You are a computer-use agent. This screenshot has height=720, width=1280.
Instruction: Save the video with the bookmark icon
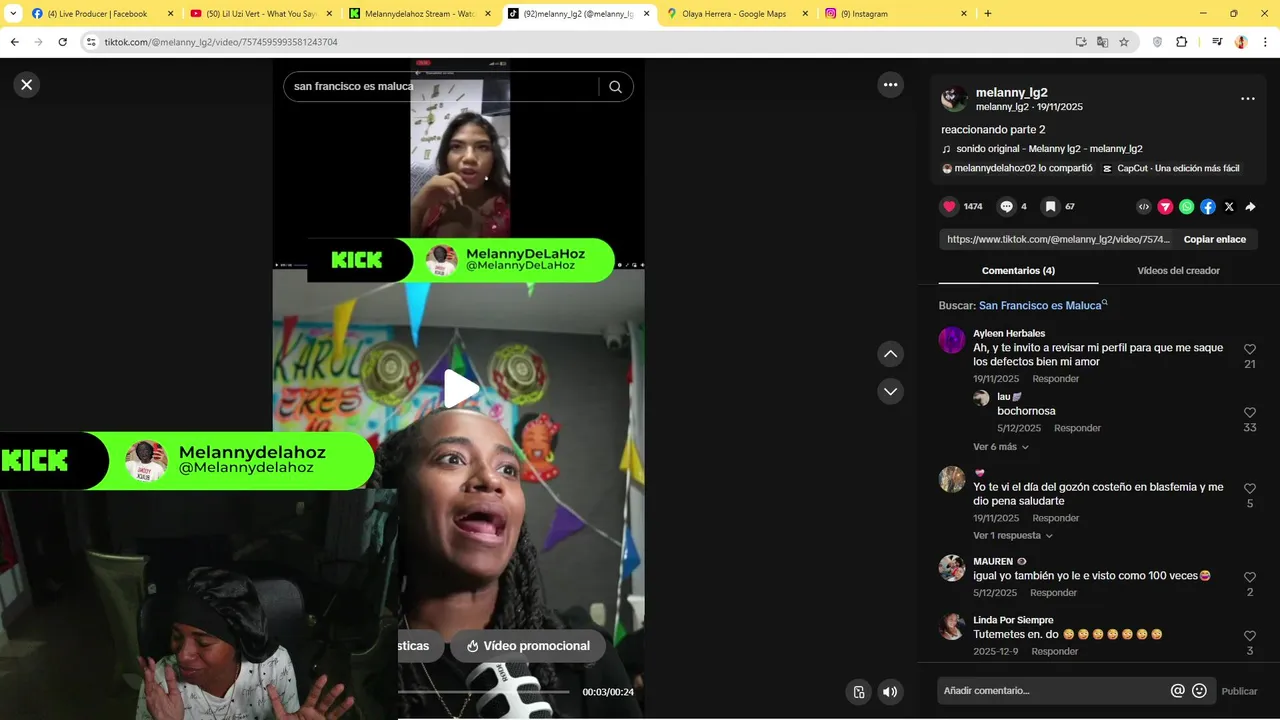pyautogui.click(x=1050, y=207)
